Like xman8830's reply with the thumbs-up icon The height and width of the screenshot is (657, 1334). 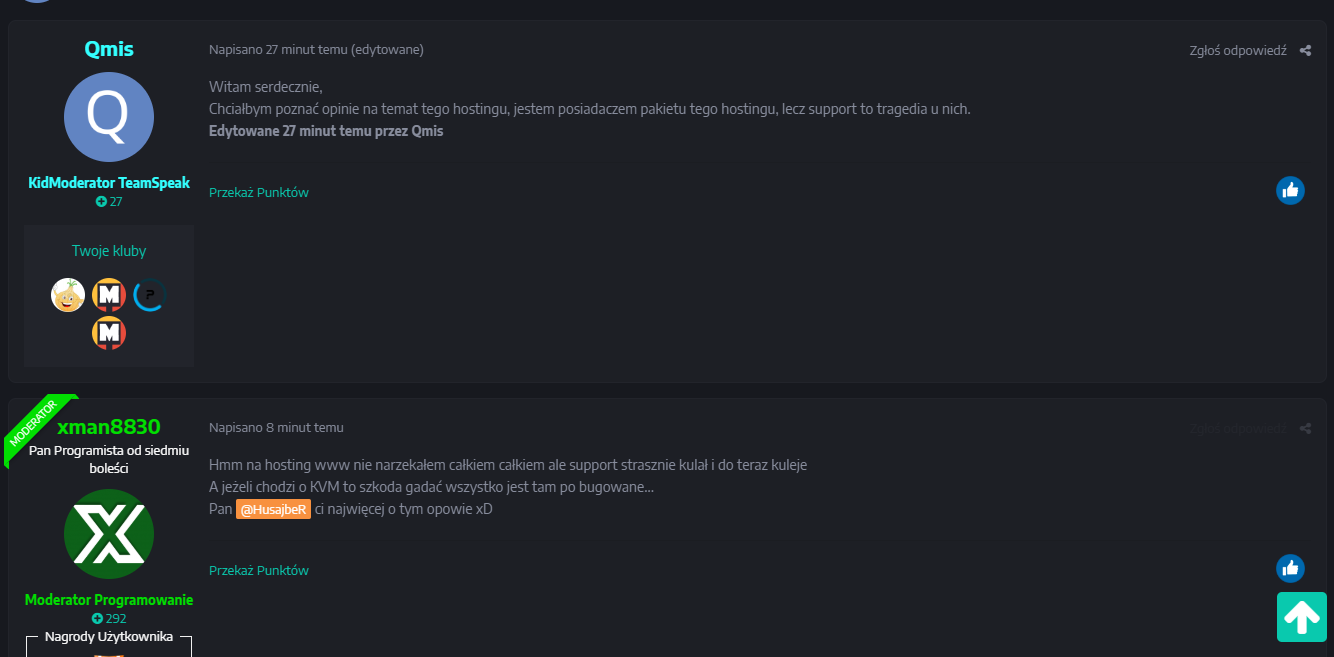pyautogui.click(x=1290, y=568)
